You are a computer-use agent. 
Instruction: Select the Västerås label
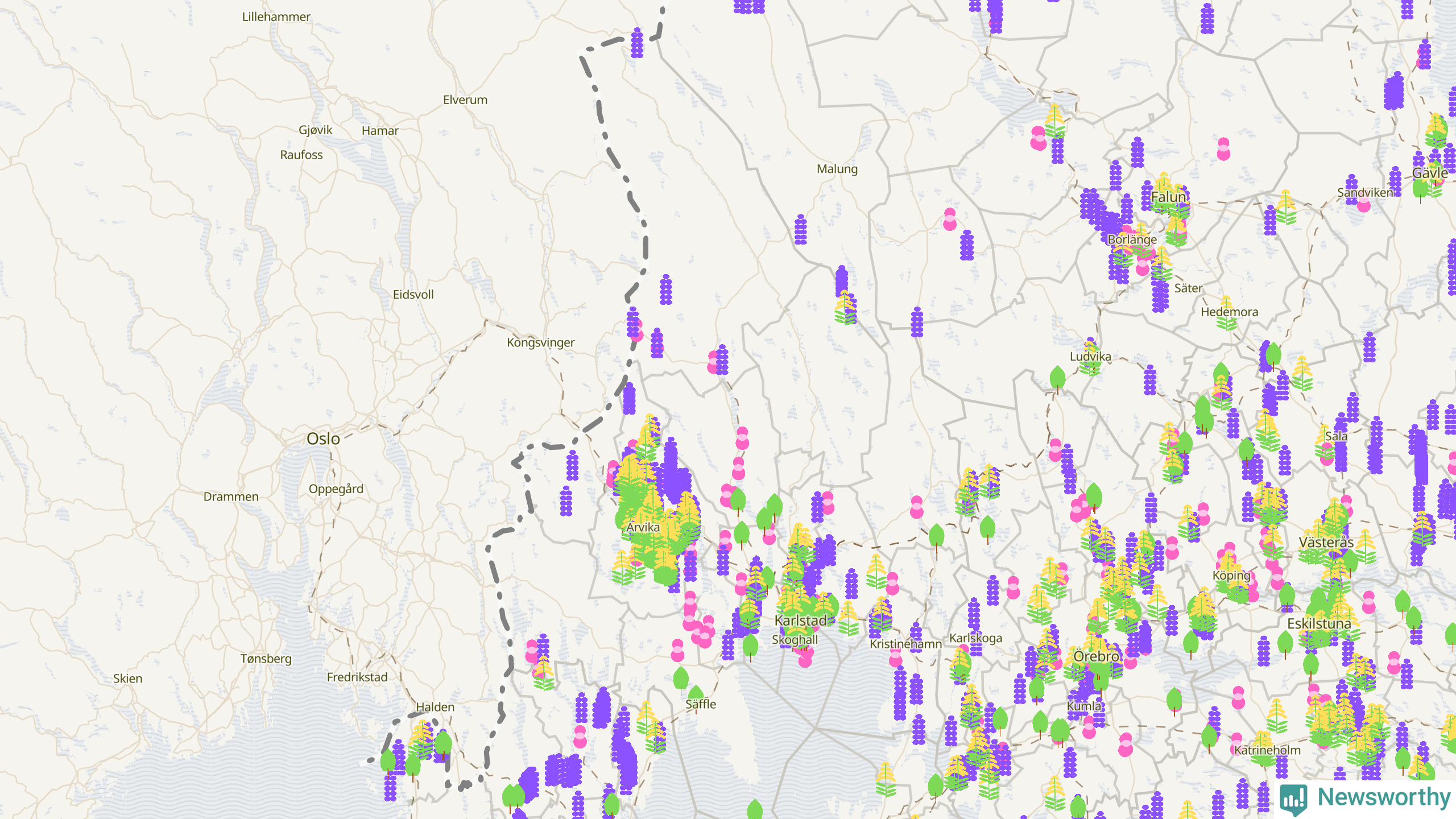(x=1326, y=542)
